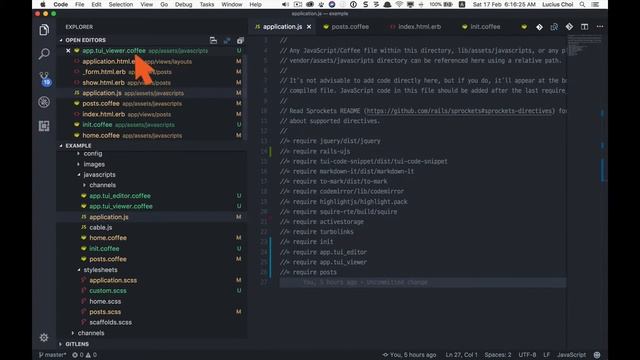Open the Extensions view in activity bar
The image size is (640, 360).
point(44,126)
